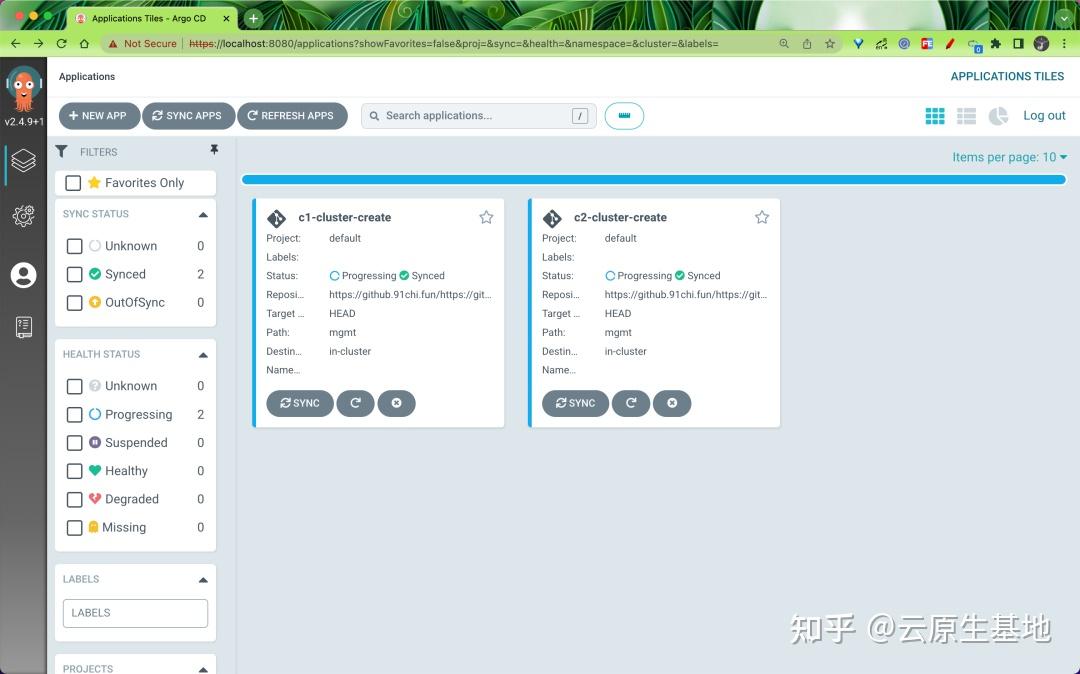Select tiles view for applications
This screenshot has height=674, width=1080.
point(934,115)
